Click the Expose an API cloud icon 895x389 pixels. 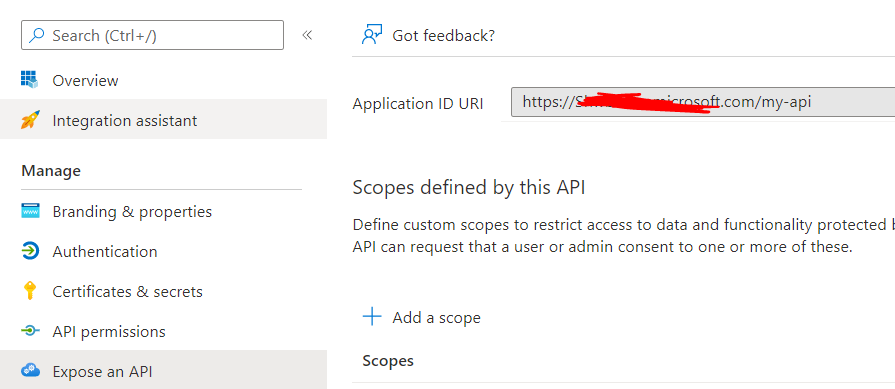coord(30,371)
